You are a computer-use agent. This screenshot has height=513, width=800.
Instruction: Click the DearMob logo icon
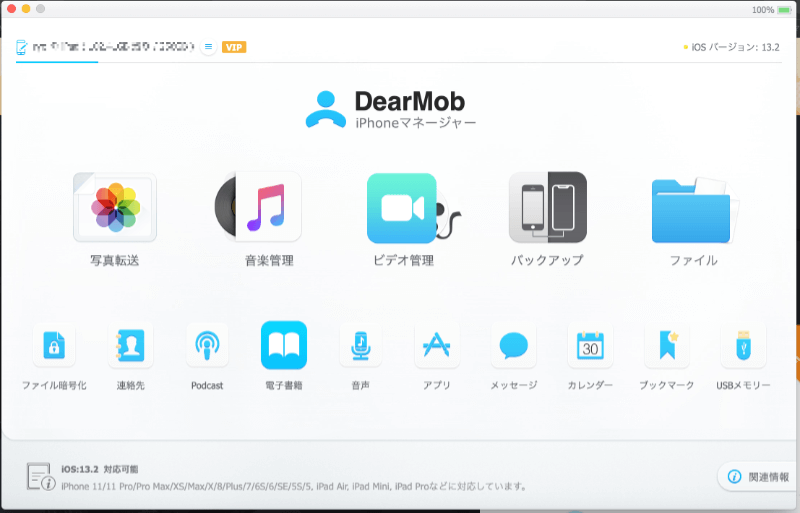(x=326, y=109)
